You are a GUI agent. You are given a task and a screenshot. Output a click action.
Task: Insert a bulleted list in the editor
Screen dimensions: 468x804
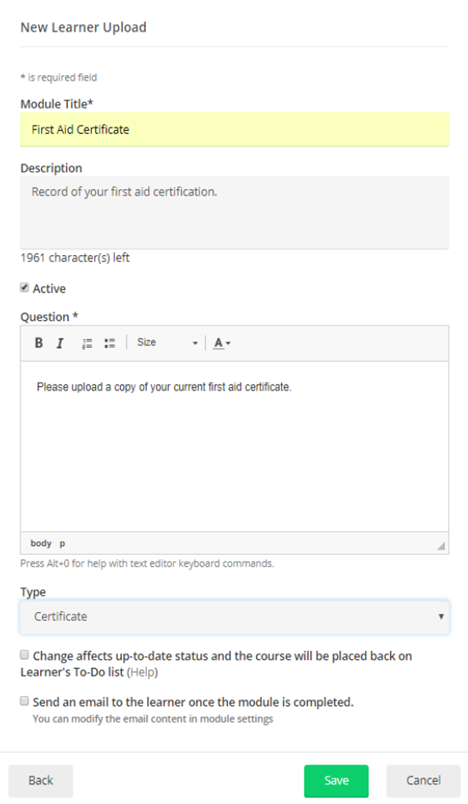(x=109, y=343)
